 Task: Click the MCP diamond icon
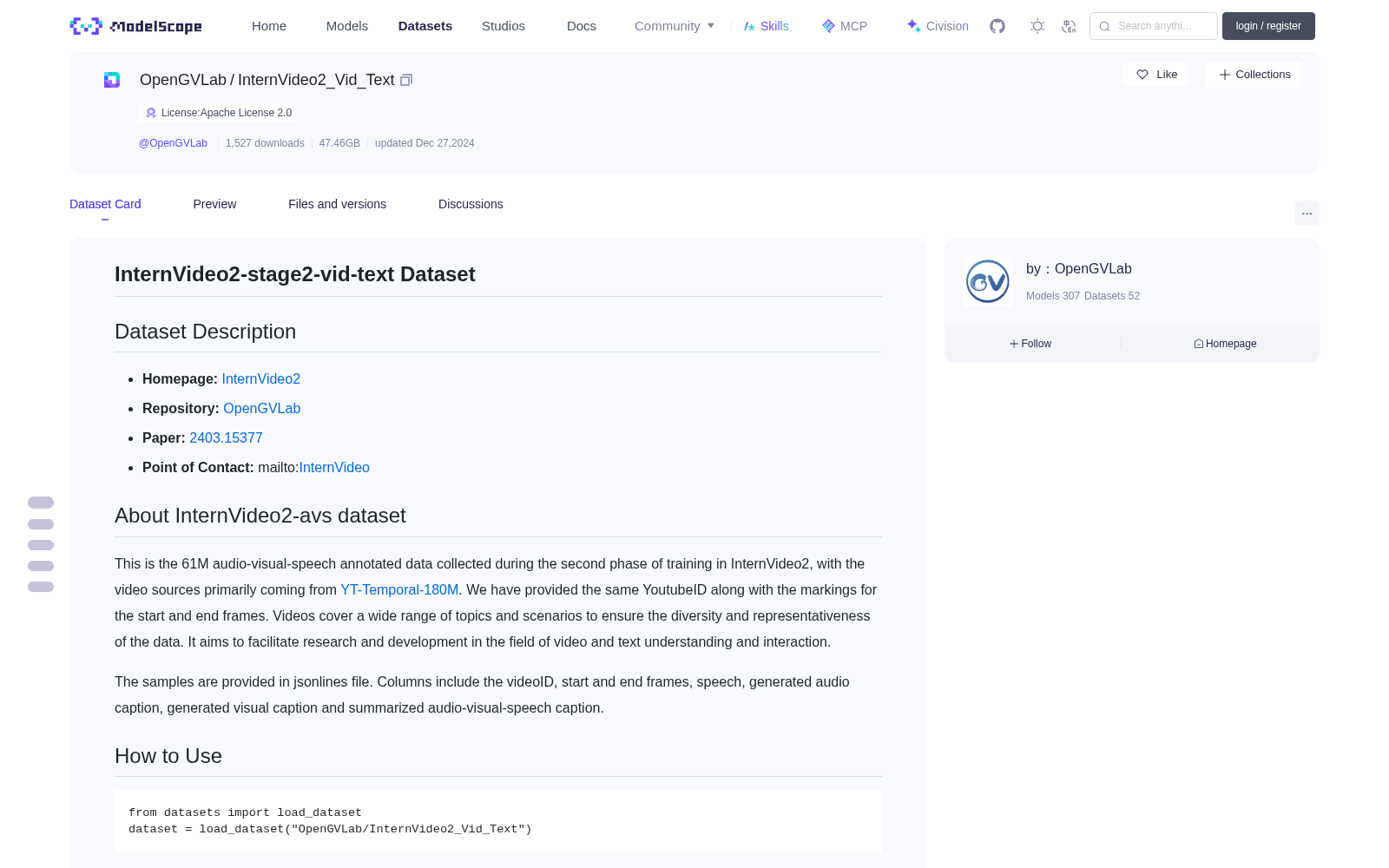(828, 26)
